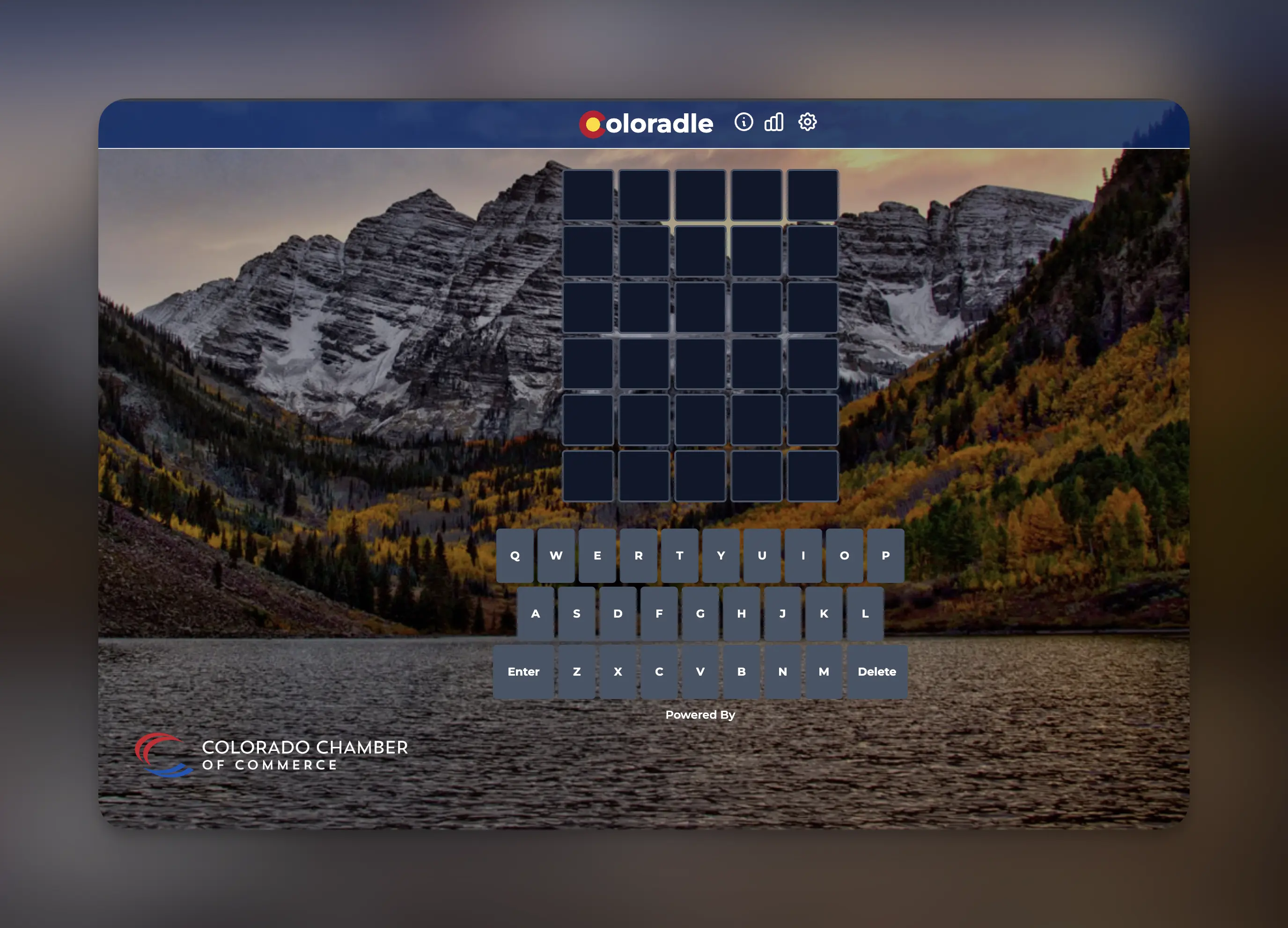Open the settings gear icon
The image size is (1288, 928).
807,122
